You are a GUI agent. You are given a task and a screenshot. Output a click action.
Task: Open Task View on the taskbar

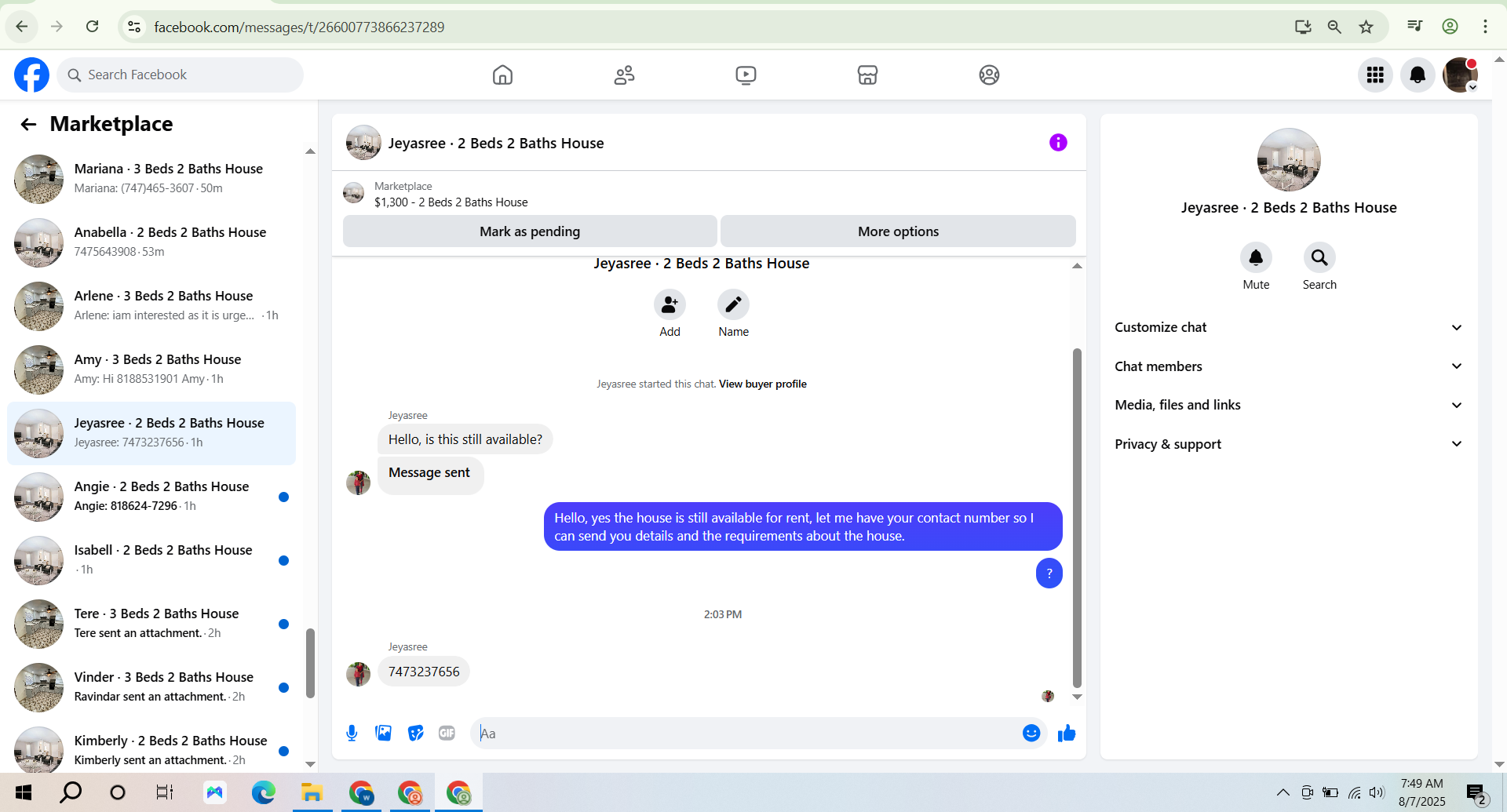[165, 792]
